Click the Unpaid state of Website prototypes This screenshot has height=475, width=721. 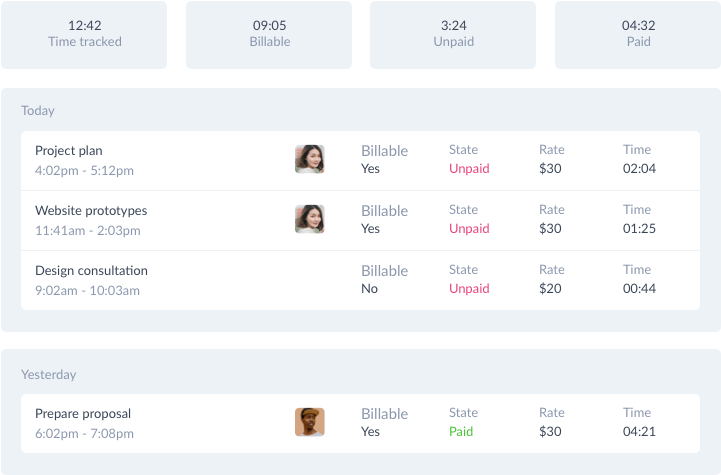tap(469, 229)
